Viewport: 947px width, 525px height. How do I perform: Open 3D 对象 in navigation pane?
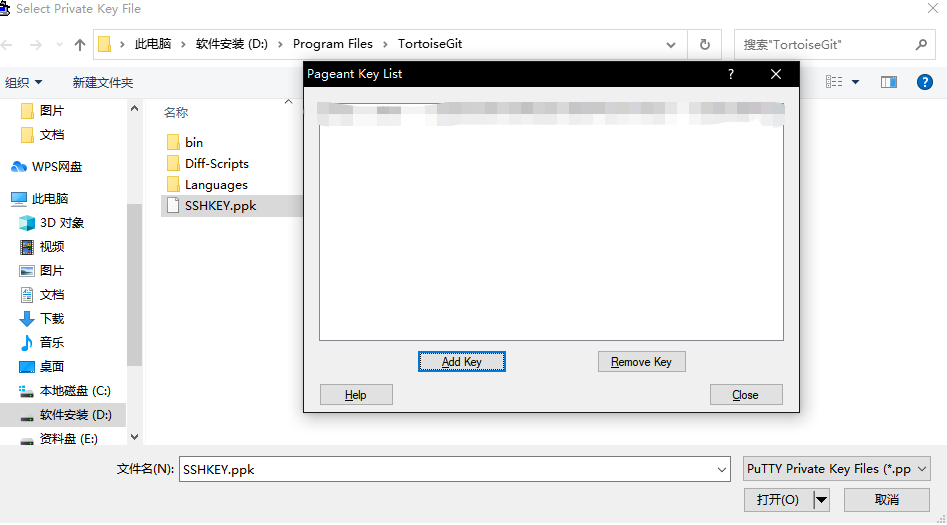coord(52,223)
